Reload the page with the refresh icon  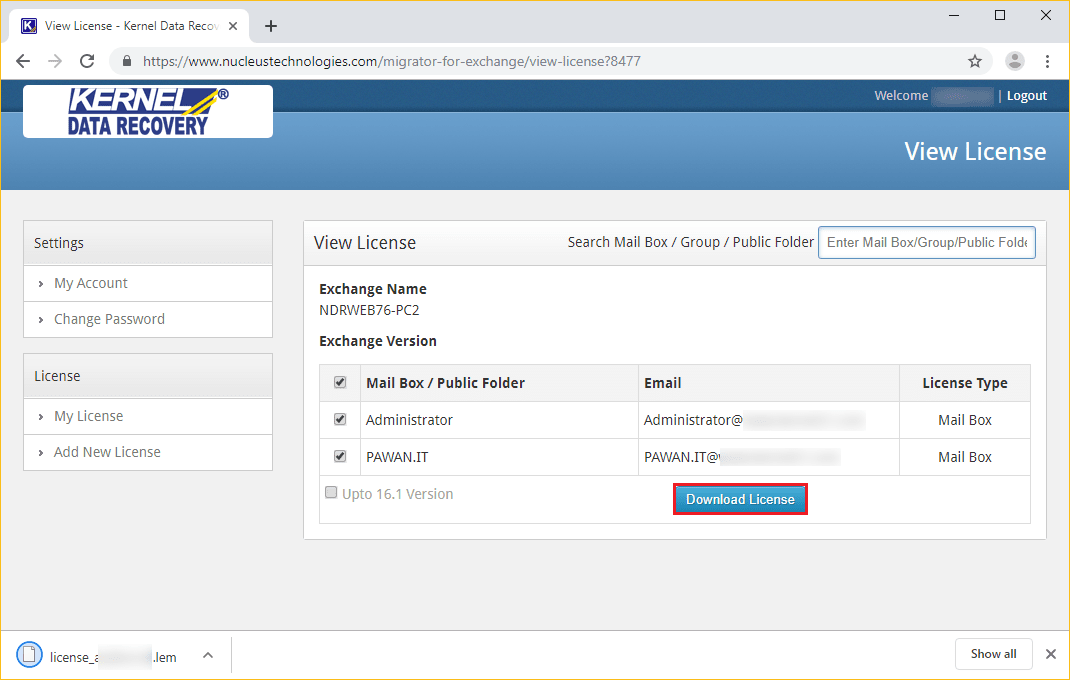point(87,61)
